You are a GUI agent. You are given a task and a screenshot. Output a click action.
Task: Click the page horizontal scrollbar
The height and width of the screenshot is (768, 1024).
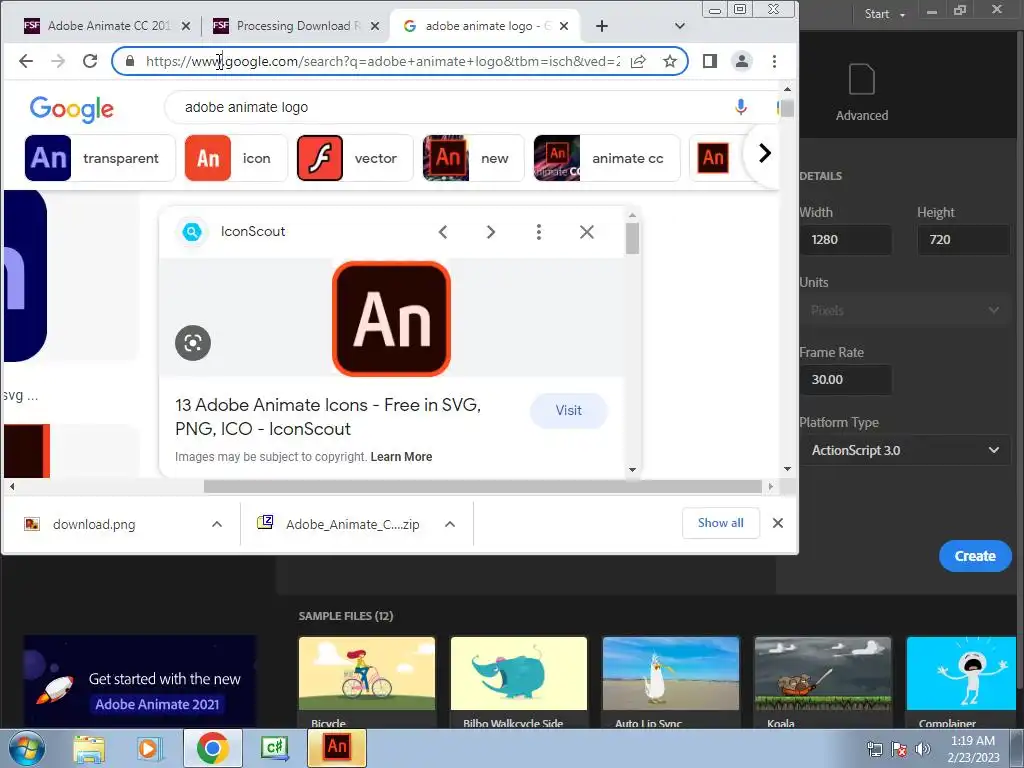[483, 487]
